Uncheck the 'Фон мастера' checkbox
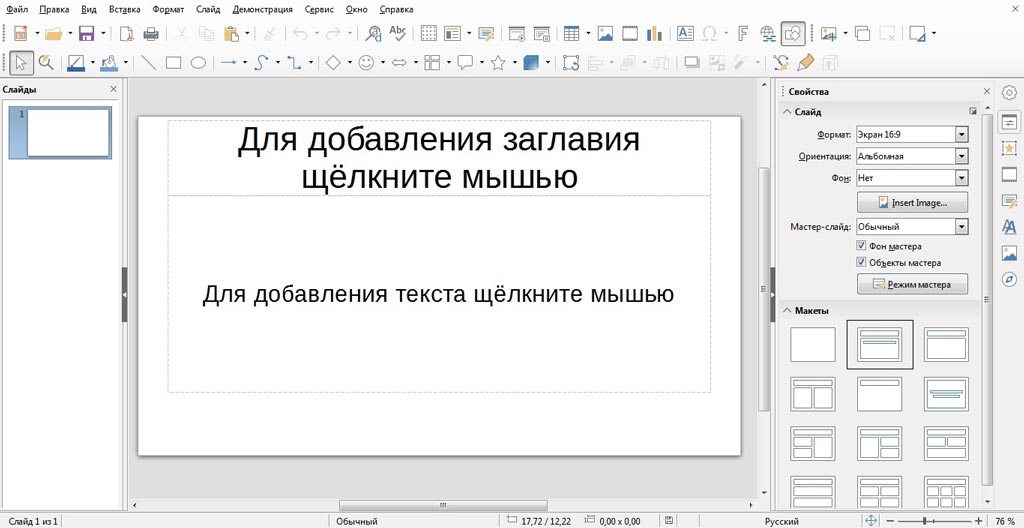The width and height of the screenshot is (1024, 528). 862,246
